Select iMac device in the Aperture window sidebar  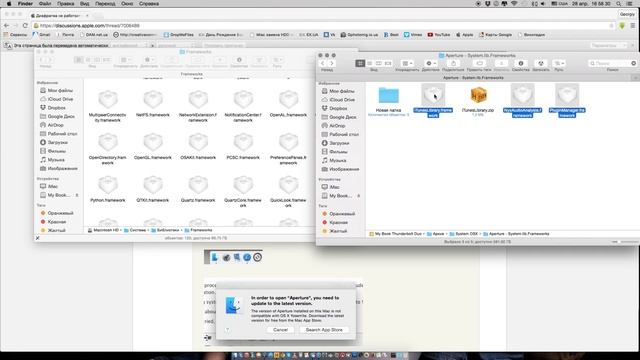click(331, 187)
